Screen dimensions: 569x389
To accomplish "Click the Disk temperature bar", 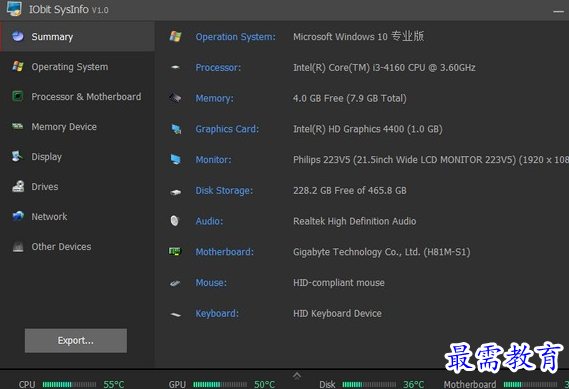I will coord(369,384).
